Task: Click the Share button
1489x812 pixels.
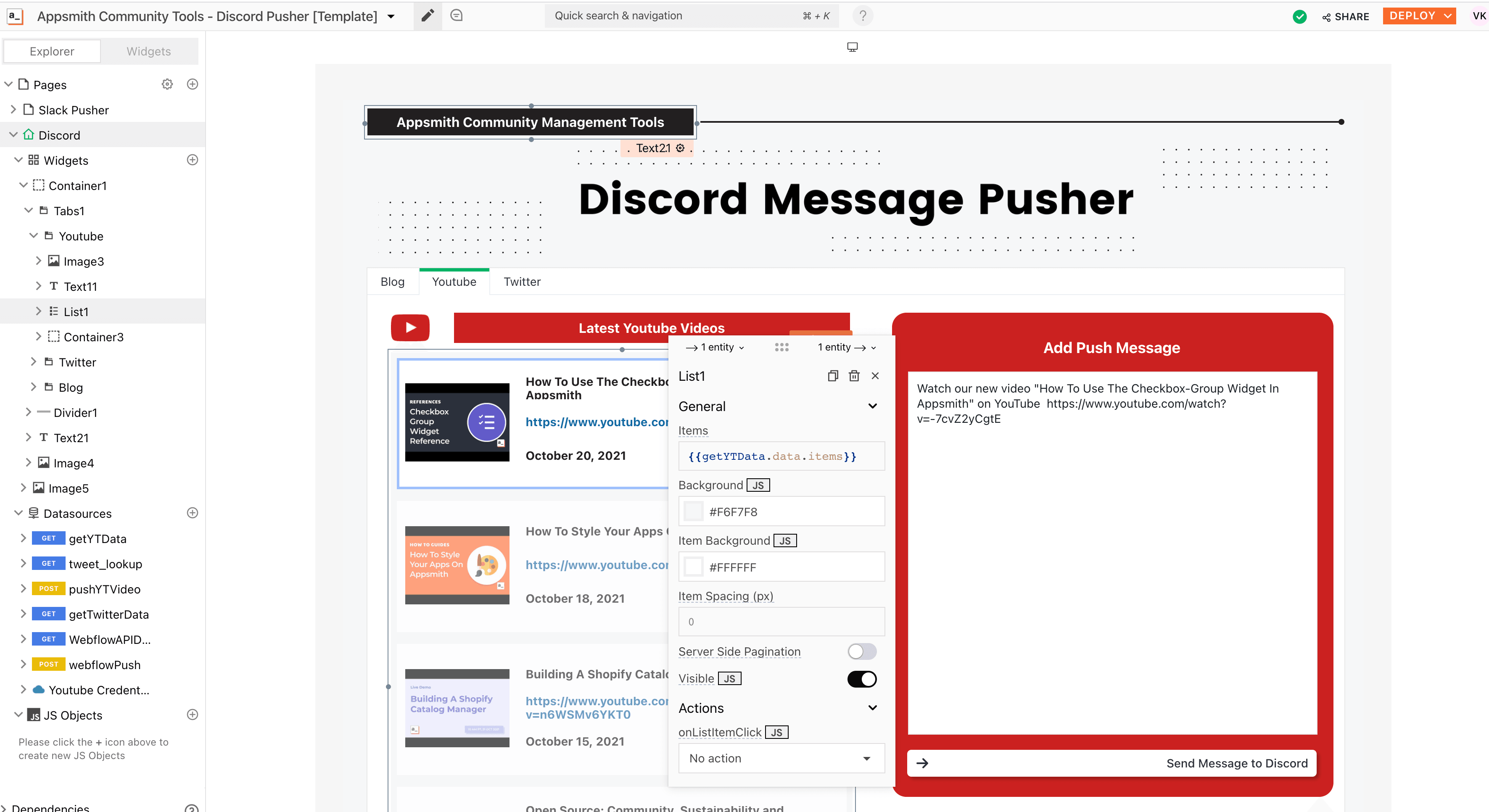Action: point(1346,17)
